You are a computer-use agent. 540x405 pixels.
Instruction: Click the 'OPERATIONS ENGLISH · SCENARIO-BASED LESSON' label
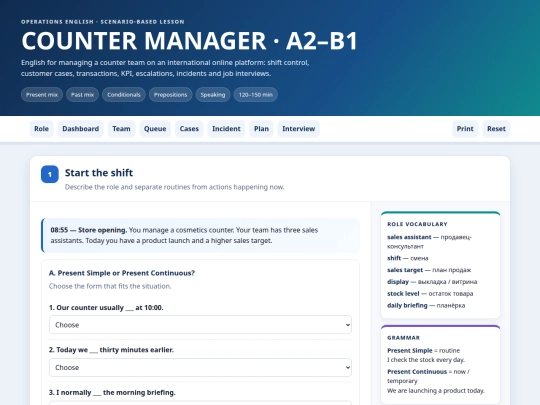103,22
